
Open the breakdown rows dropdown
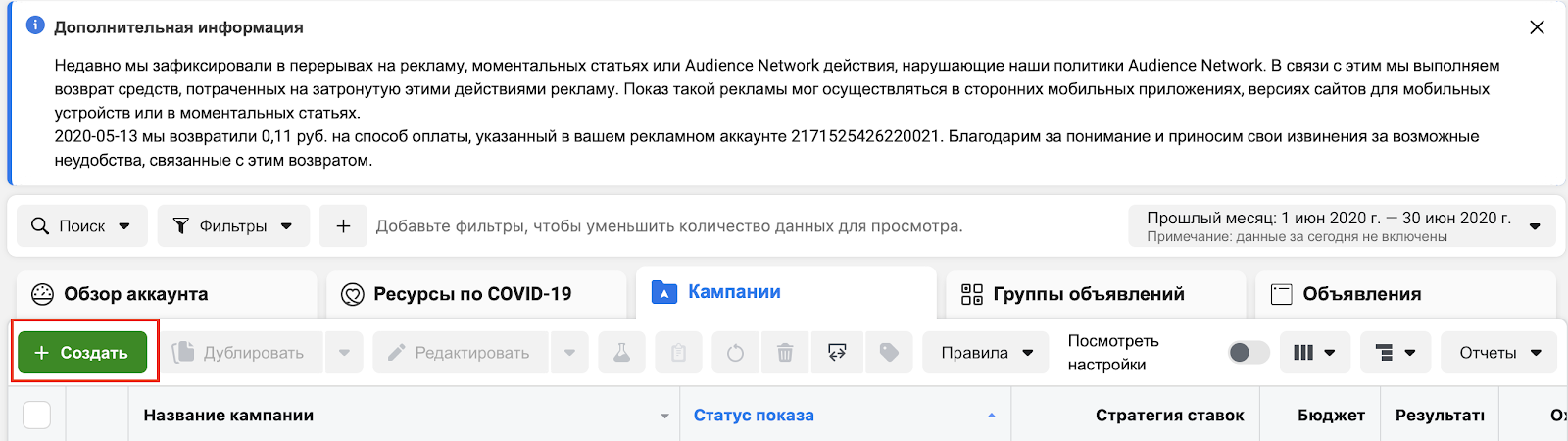pos(1396,353)
